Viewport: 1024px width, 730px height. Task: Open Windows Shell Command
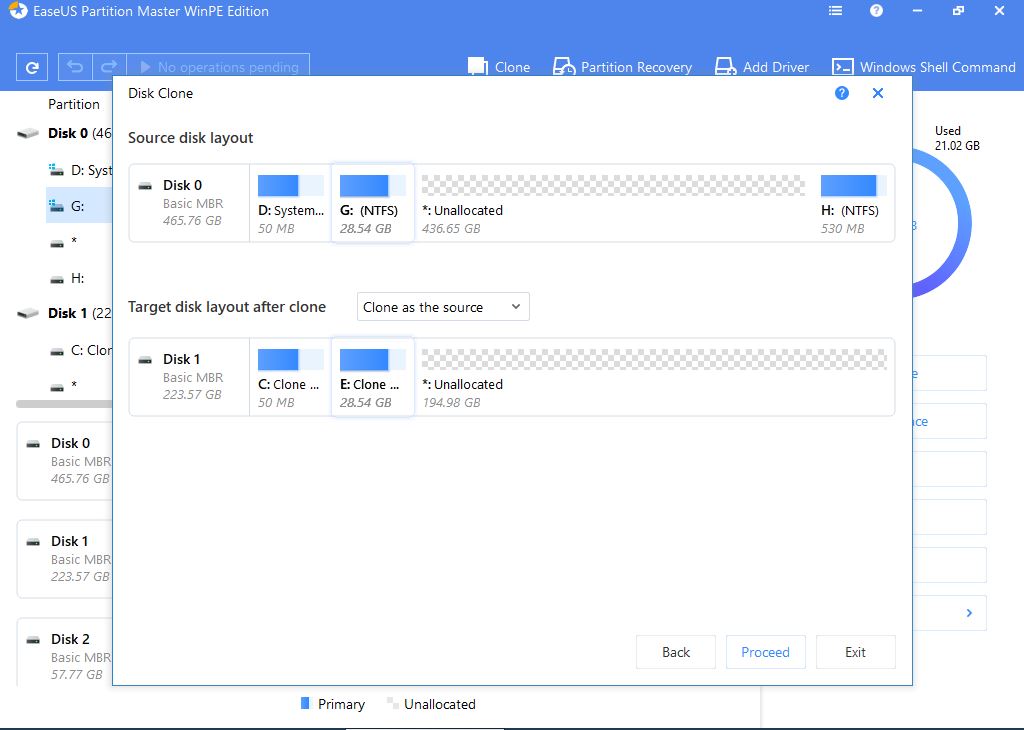click(924, 67)
